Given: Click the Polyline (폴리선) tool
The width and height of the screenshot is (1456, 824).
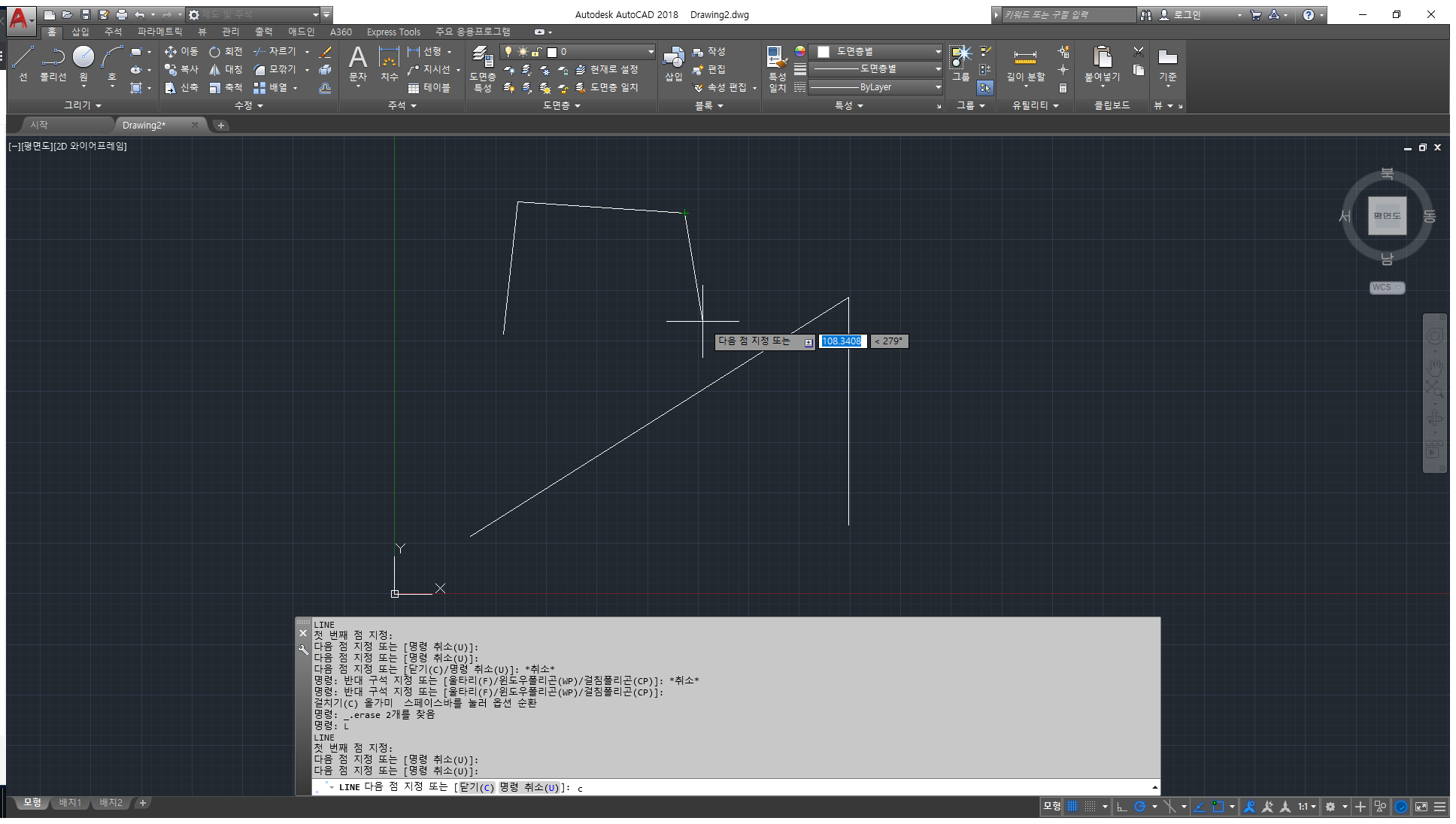Looking at the screenshot, I should pos(53,62).
